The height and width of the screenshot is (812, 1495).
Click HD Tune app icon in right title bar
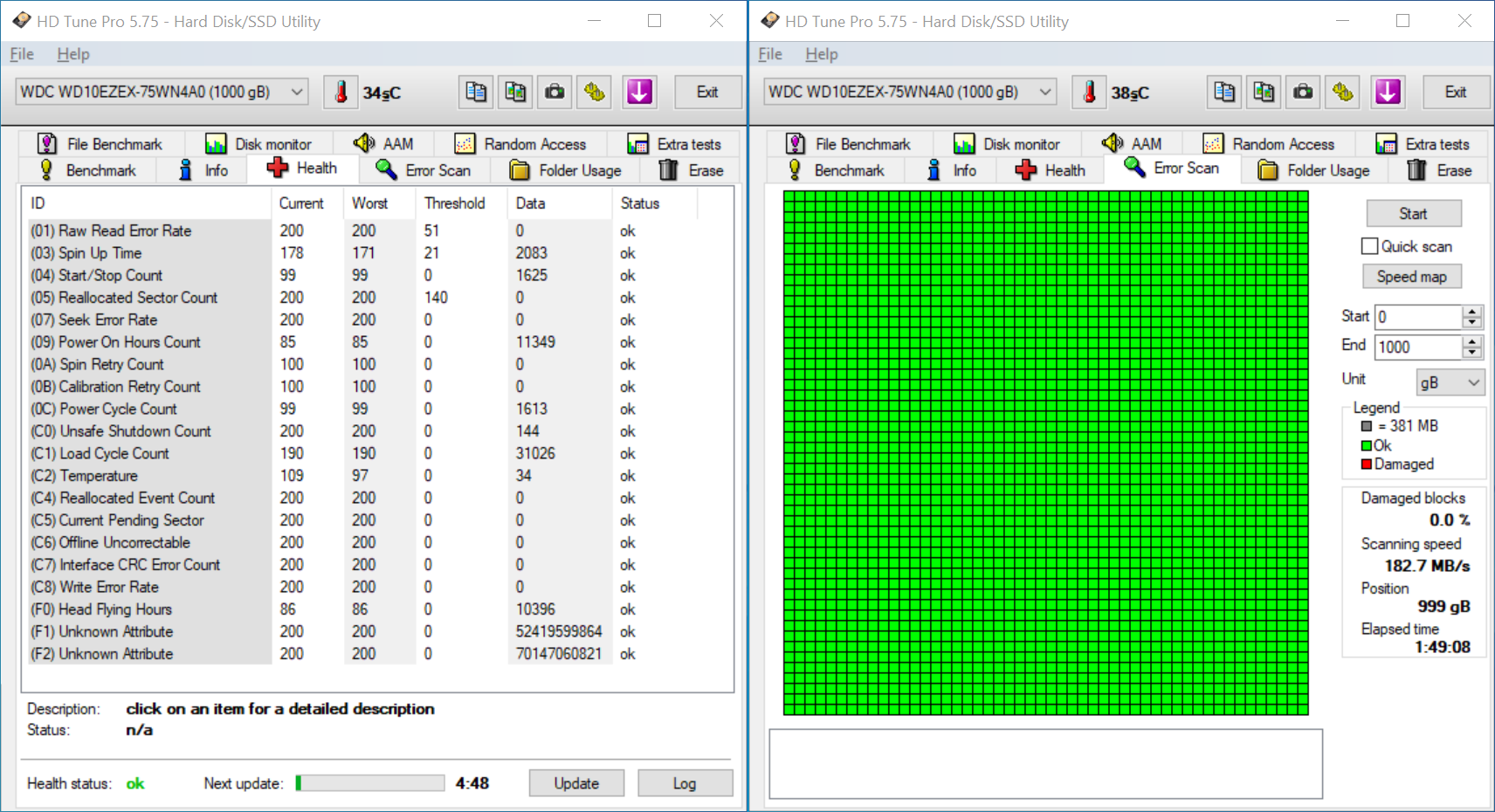pos(769,21)
